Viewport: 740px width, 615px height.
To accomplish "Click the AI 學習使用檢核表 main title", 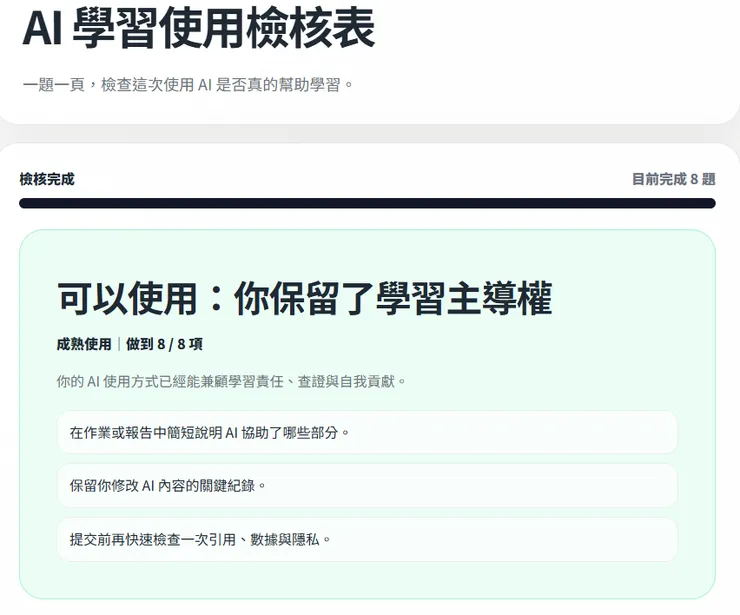I will (199, 29).
